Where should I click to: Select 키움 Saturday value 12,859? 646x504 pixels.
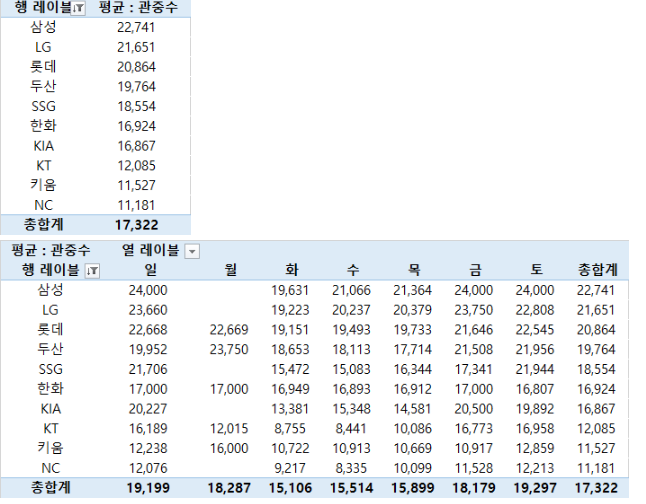pos(535,449)
